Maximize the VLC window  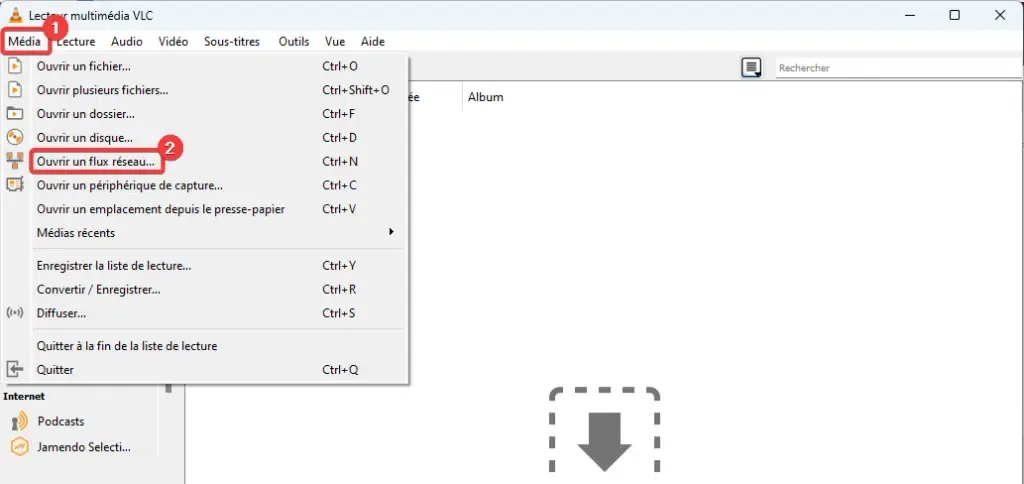pyautogui.click(x=954, y=15)
